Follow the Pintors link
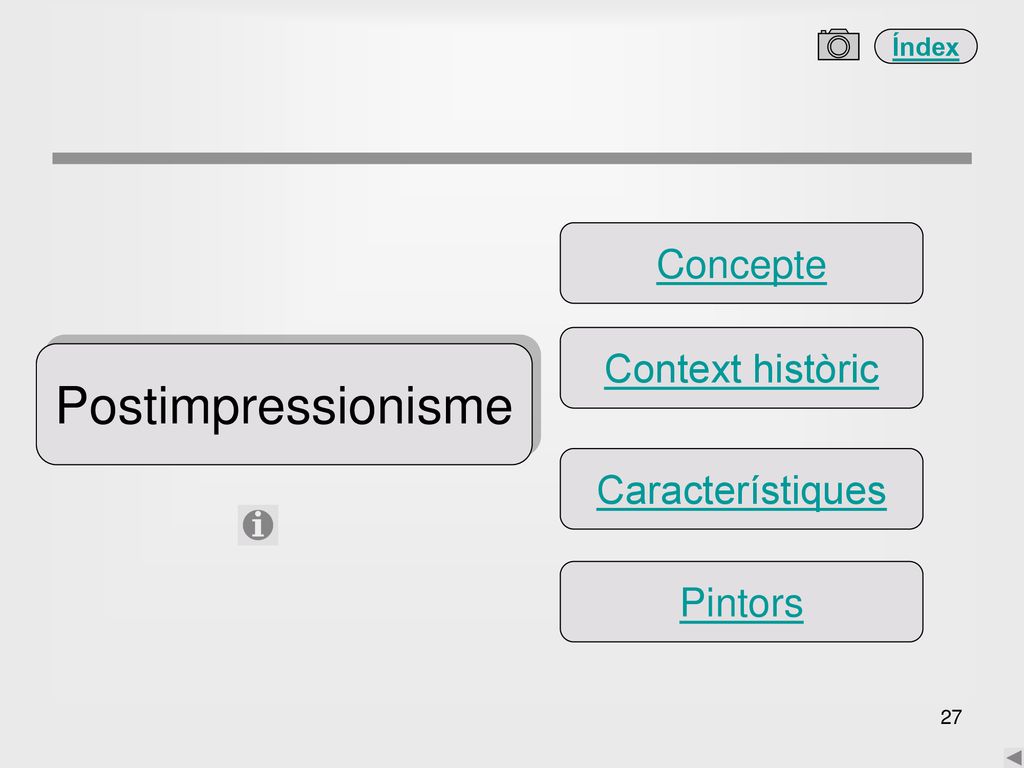1024x768 pixels. pyautogui.click(x=741, y=603)
